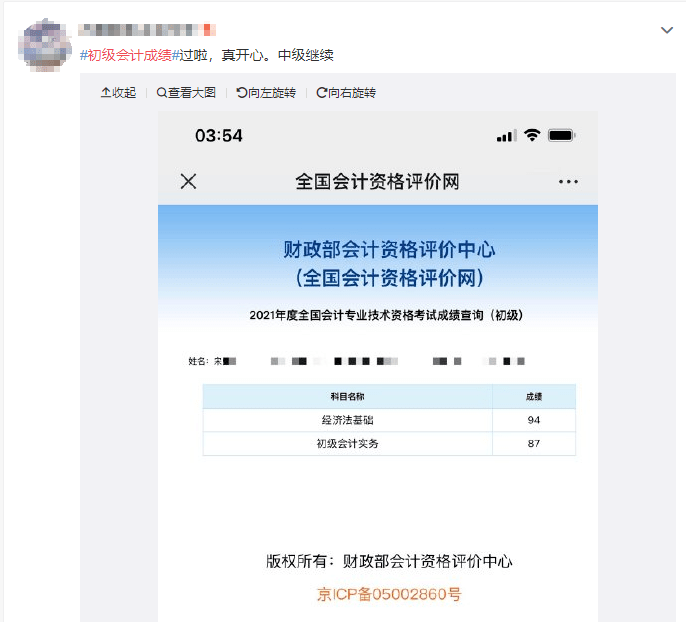Click the X close icon in screenshot
This screenshot has height=622, width=686.
point(189,181)
